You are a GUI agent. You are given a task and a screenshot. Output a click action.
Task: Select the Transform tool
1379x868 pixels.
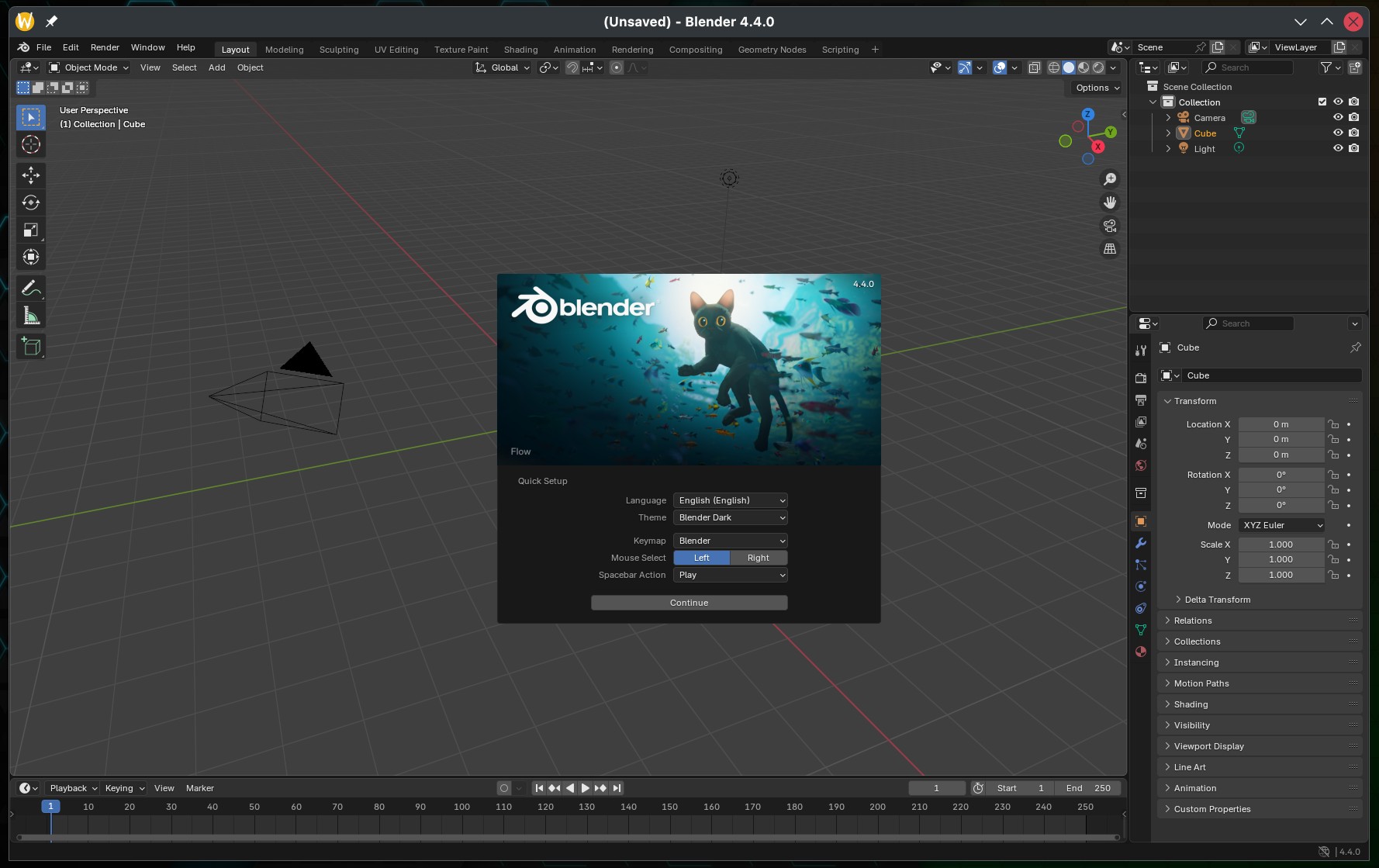pos(31,257)
